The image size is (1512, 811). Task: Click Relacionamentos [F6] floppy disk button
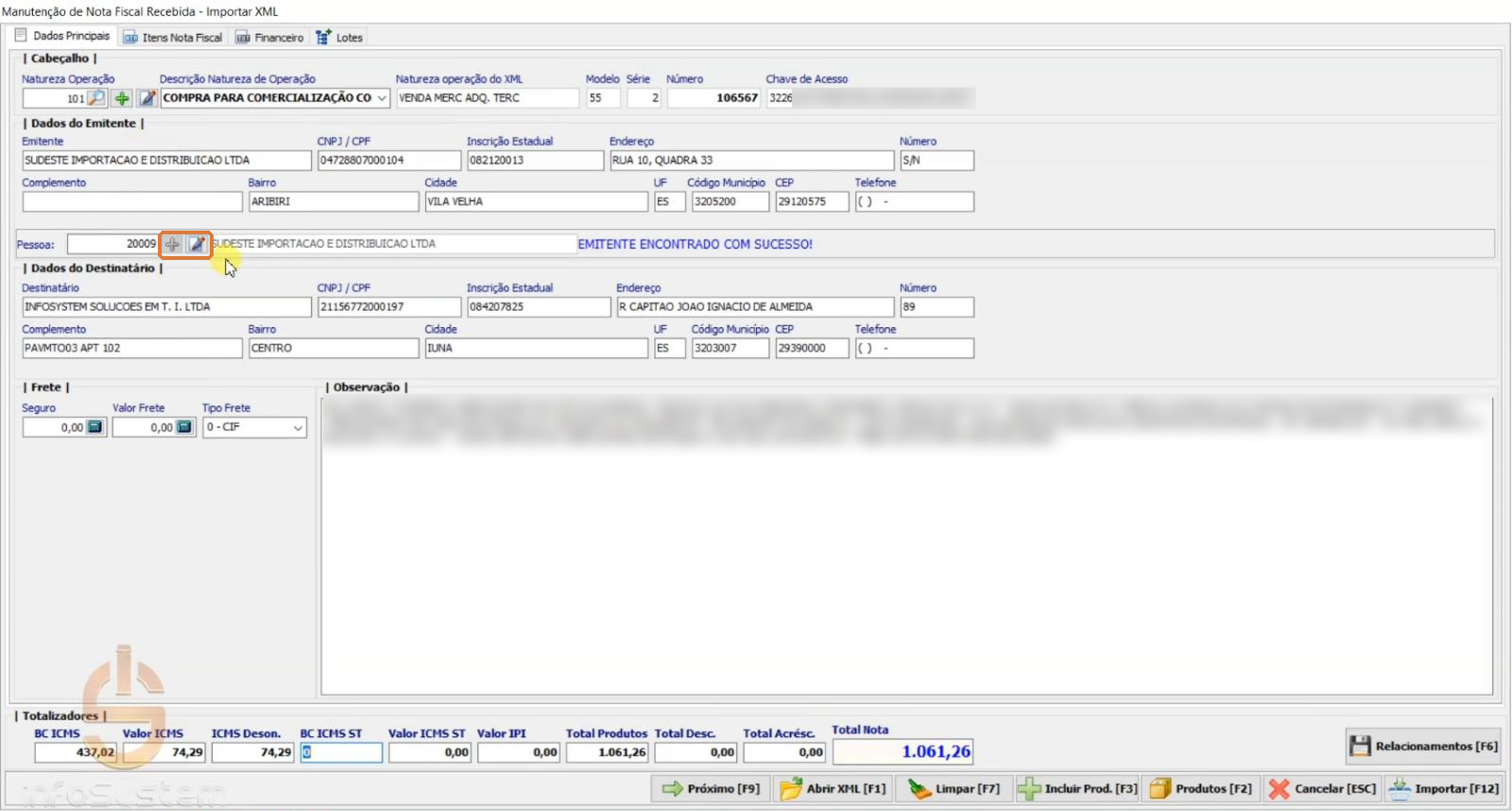(x=1423, y=746)
